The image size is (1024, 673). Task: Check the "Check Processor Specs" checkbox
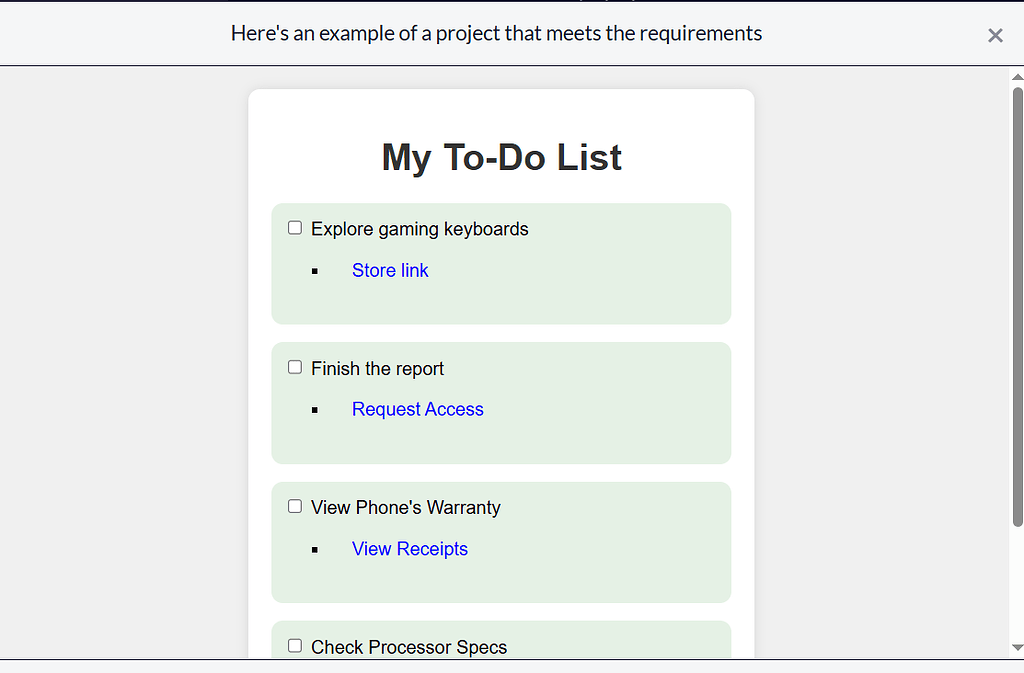click(x=294, y=645)
